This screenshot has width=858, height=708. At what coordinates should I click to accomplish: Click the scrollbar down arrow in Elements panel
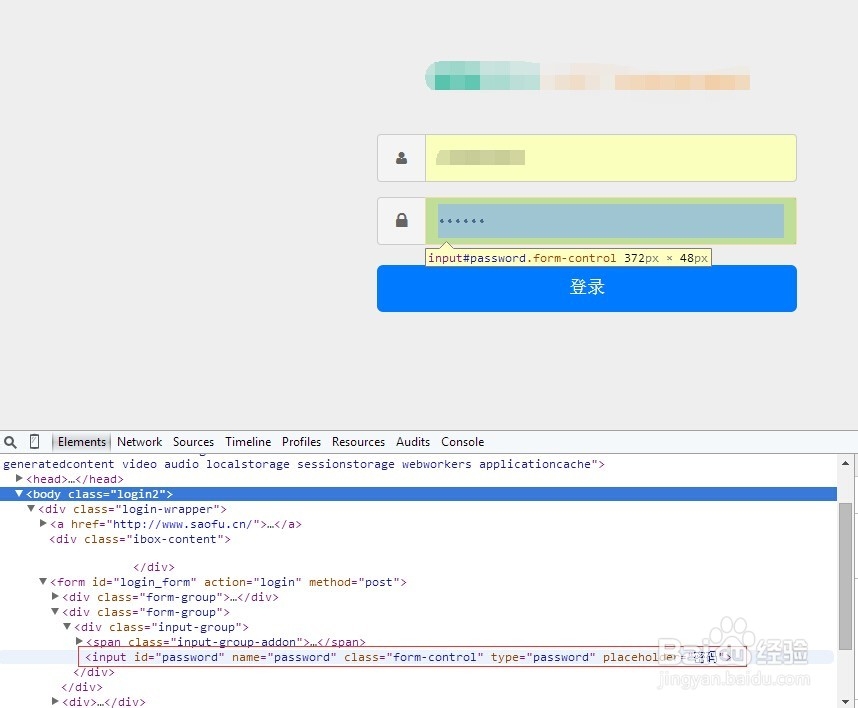845,701
